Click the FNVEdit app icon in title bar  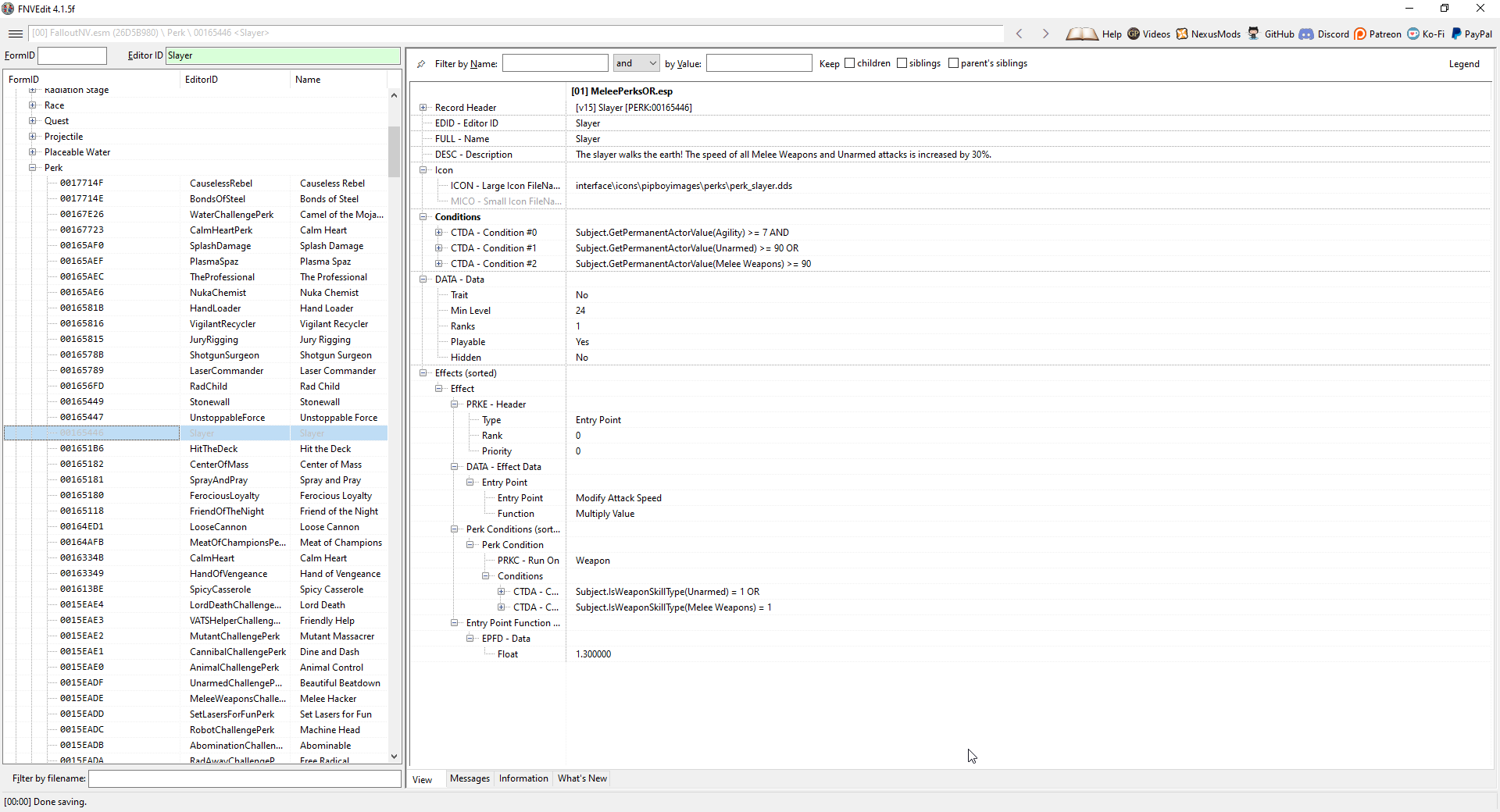click(9, 9)
